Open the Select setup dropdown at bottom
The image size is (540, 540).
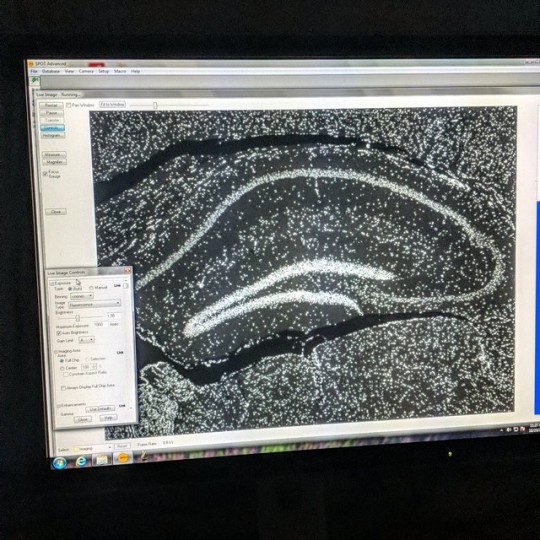[92, 448]
